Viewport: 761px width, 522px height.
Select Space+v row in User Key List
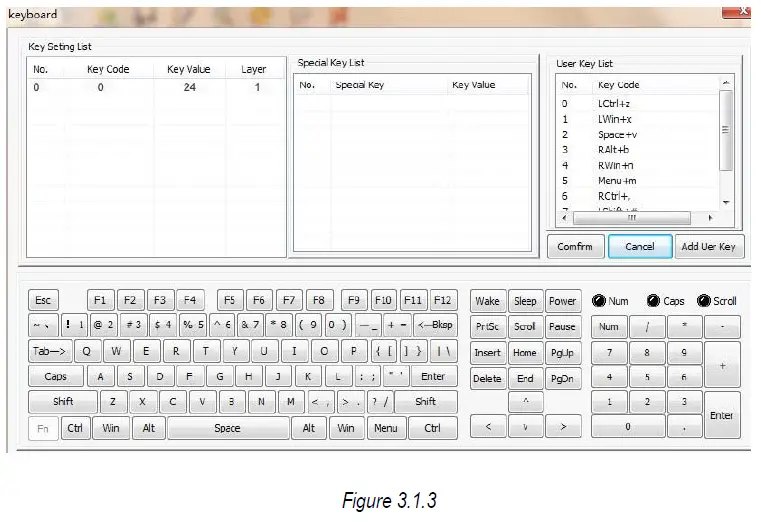click(638, 135)
